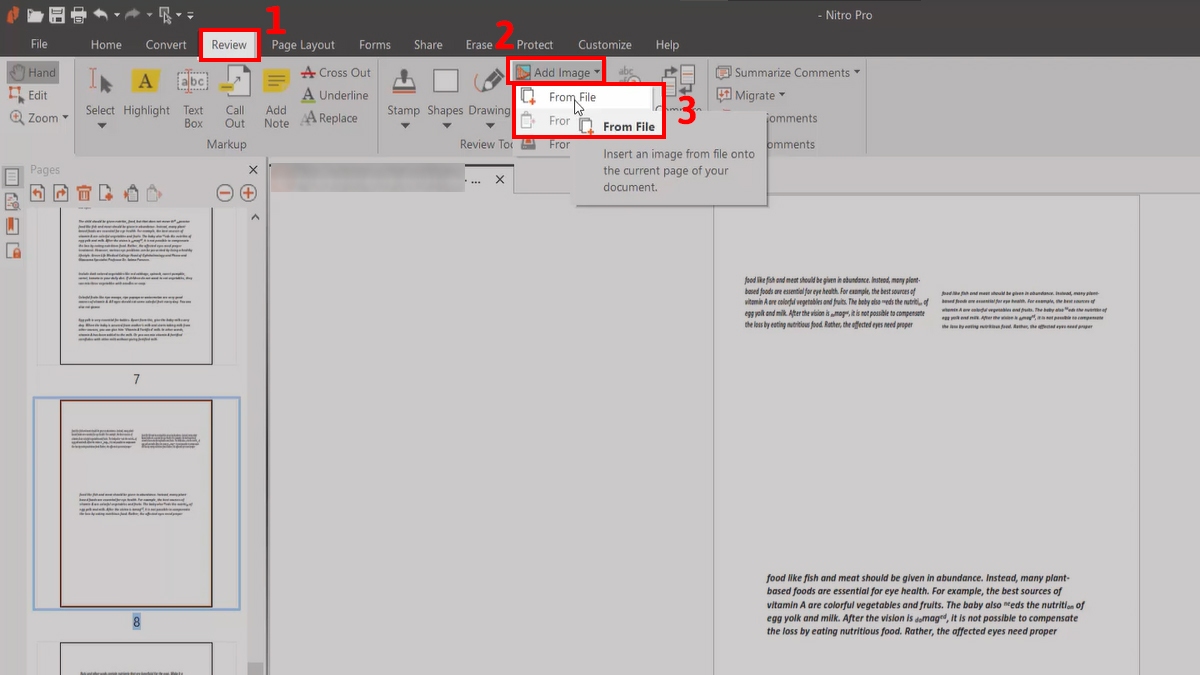The width and height of the screenshot is (1200, 675).
Task: Select the Cross Out markup tool
Action: (x=335, y=73)
